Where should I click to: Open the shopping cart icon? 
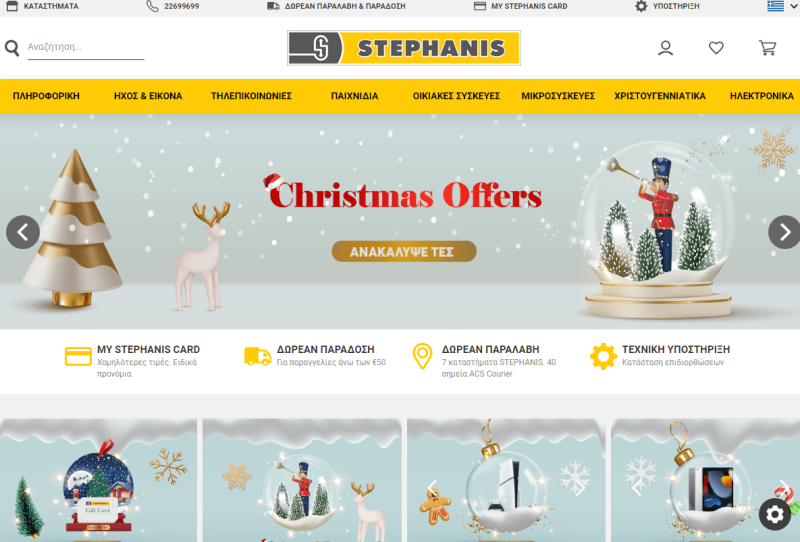[x=767, y=48]
